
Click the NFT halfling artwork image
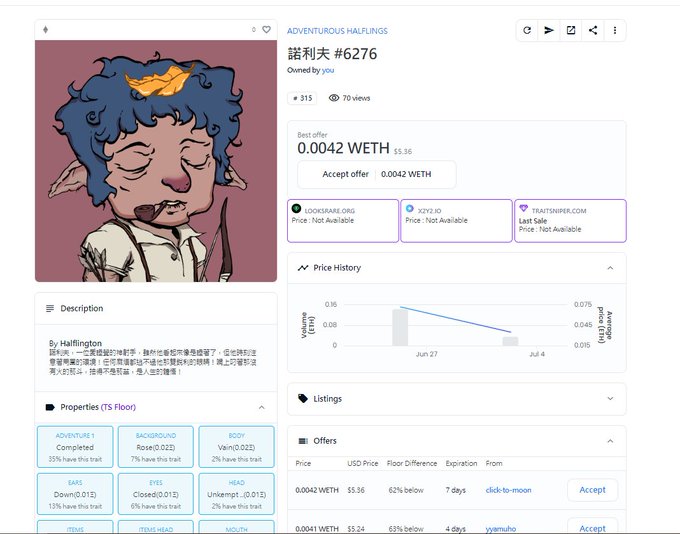[x=156, y=161]
